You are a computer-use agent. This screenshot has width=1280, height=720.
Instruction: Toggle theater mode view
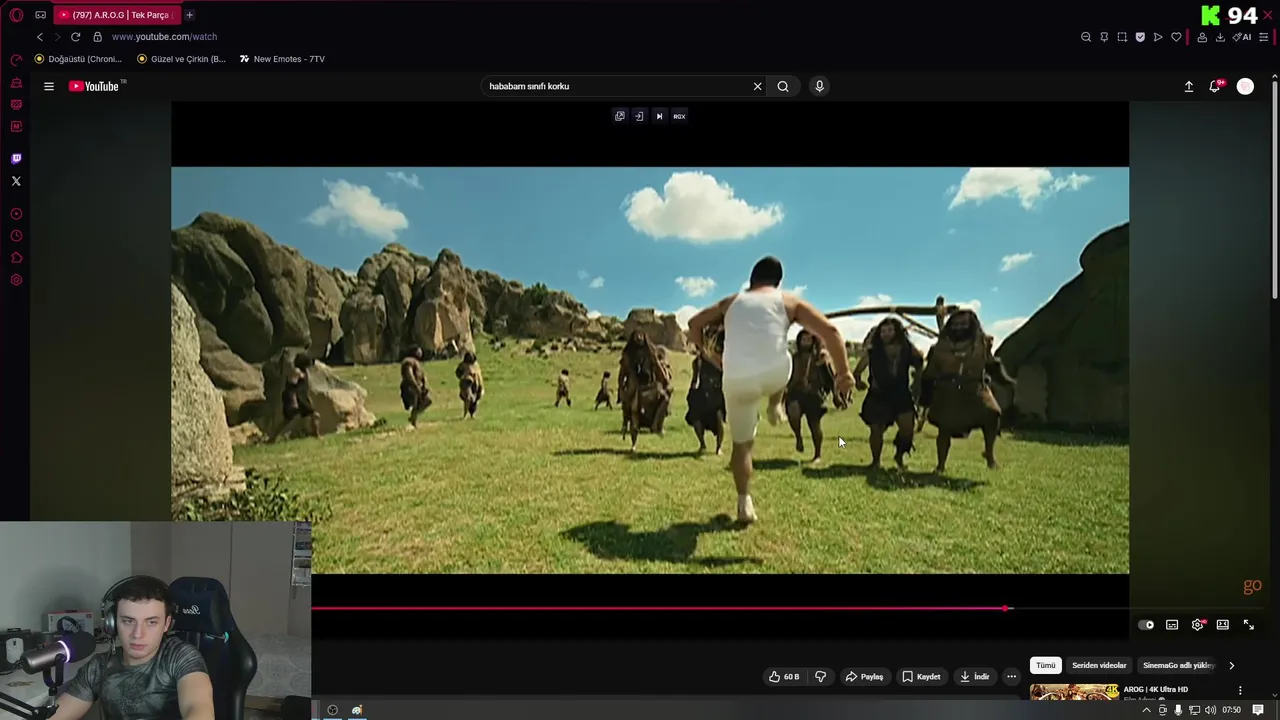tap(1223, 625)
